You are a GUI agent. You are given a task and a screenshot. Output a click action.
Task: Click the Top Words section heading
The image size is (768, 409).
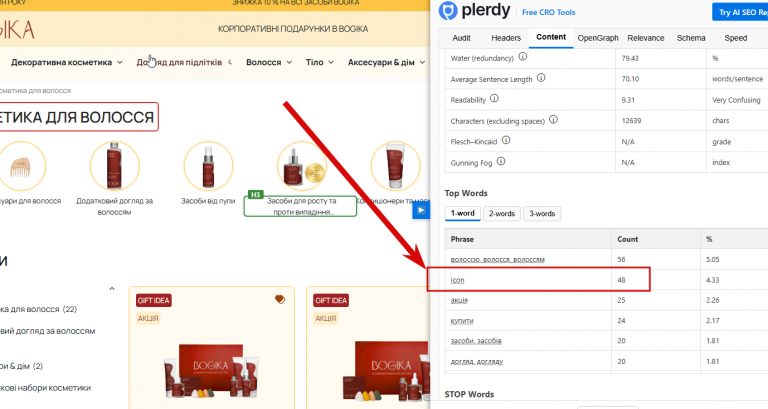click(466, 193)
